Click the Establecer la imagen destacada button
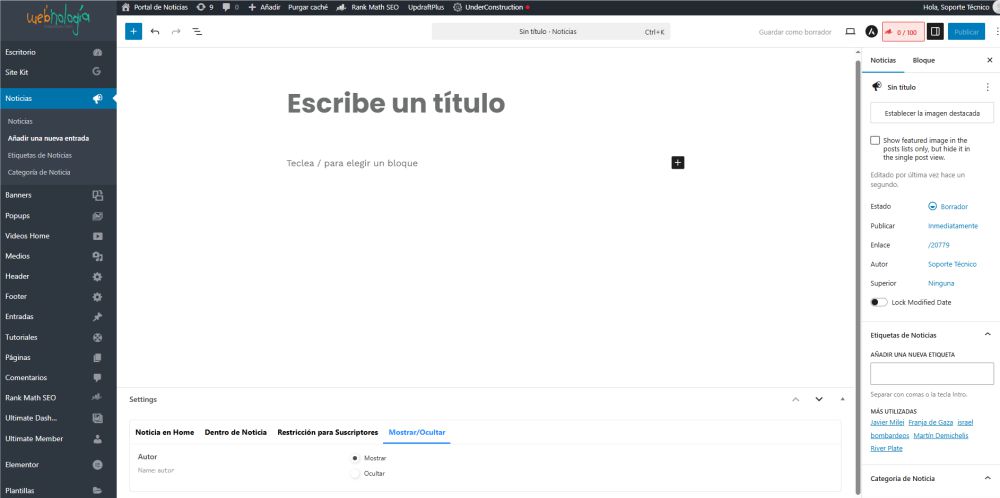 [932, 113]
